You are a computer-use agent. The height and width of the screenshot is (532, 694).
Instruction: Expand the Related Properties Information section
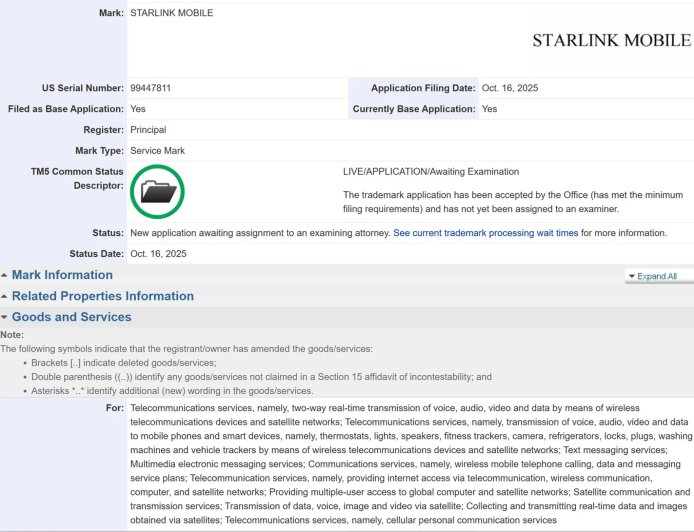[102, 296]
